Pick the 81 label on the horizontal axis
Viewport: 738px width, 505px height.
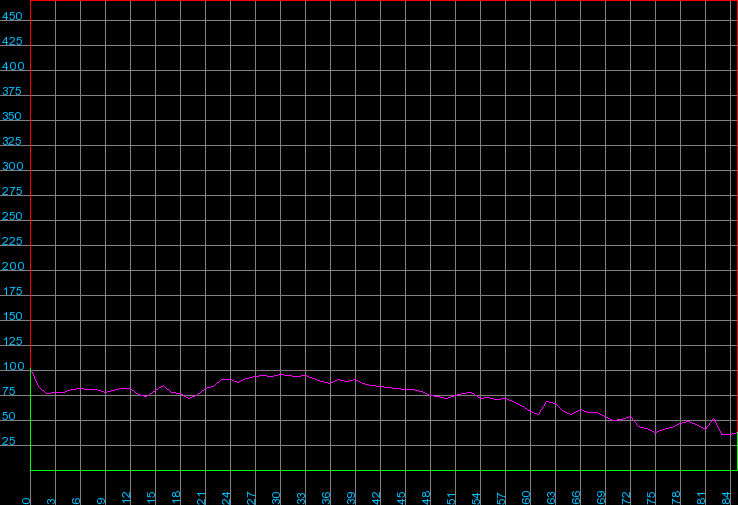pyautogui.click(x=701, y=498)
